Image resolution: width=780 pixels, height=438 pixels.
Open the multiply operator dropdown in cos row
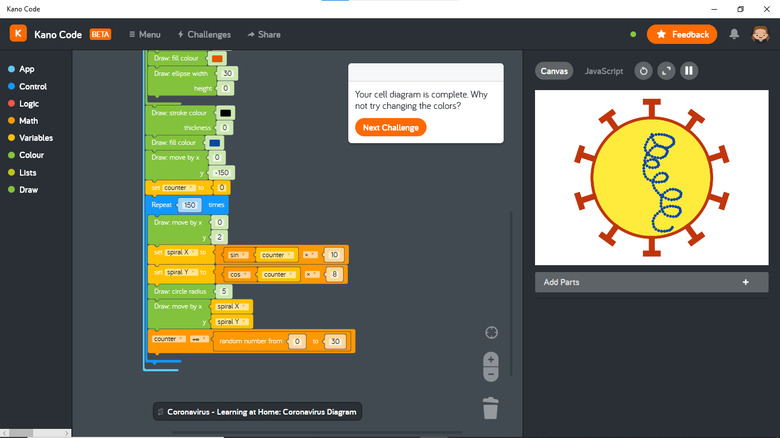312,274
